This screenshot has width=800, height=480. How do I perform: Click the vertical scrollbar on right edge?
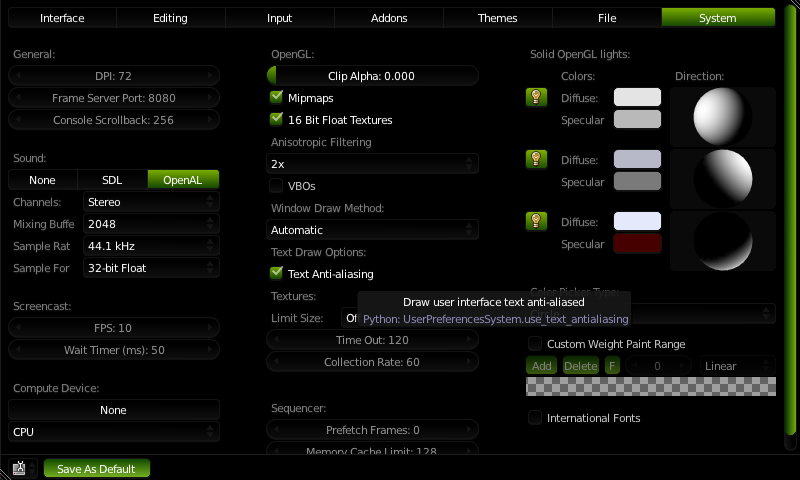[790, 219]
